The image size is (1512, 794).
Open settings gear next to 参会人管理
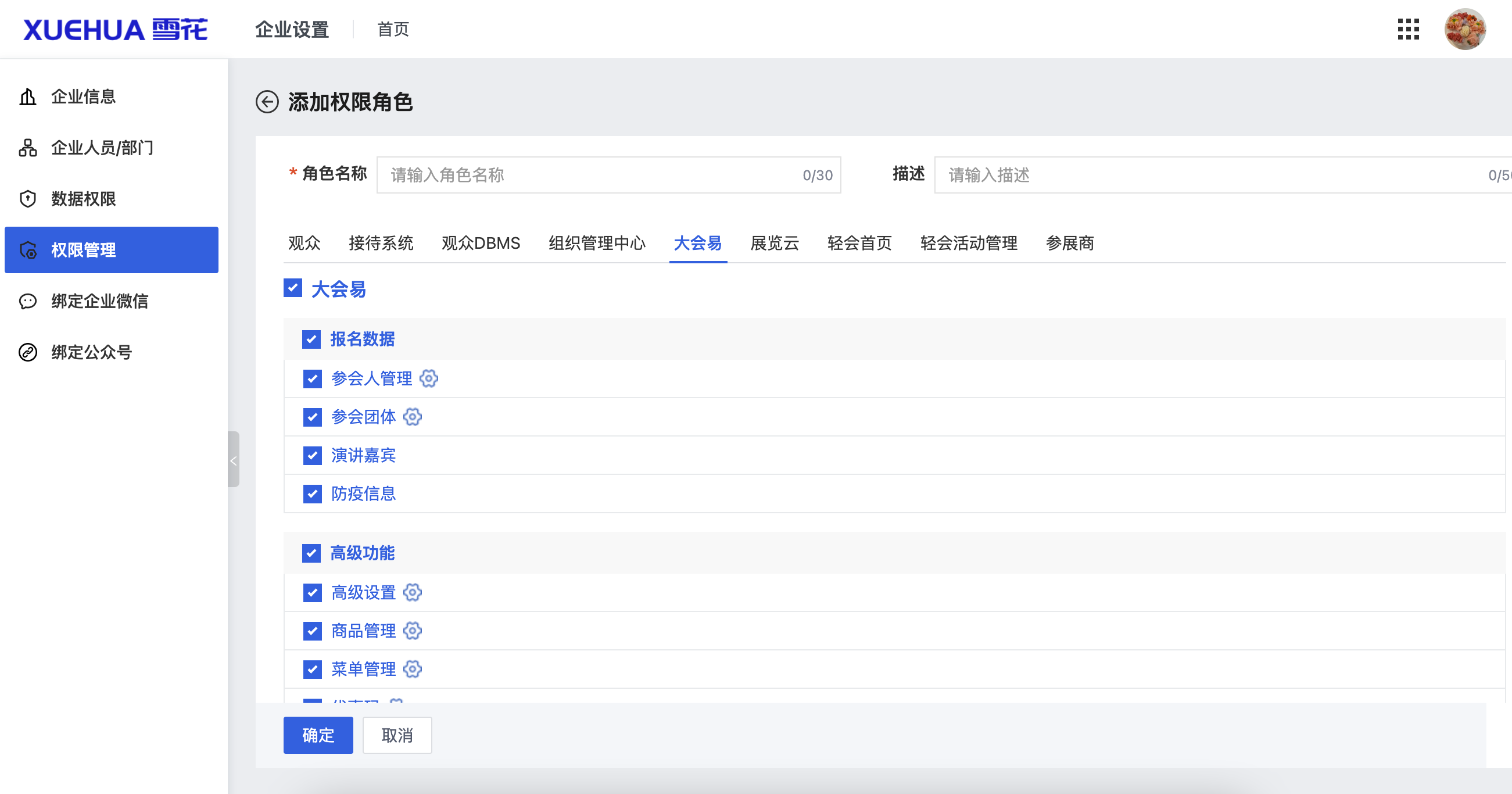click(429, 379)
